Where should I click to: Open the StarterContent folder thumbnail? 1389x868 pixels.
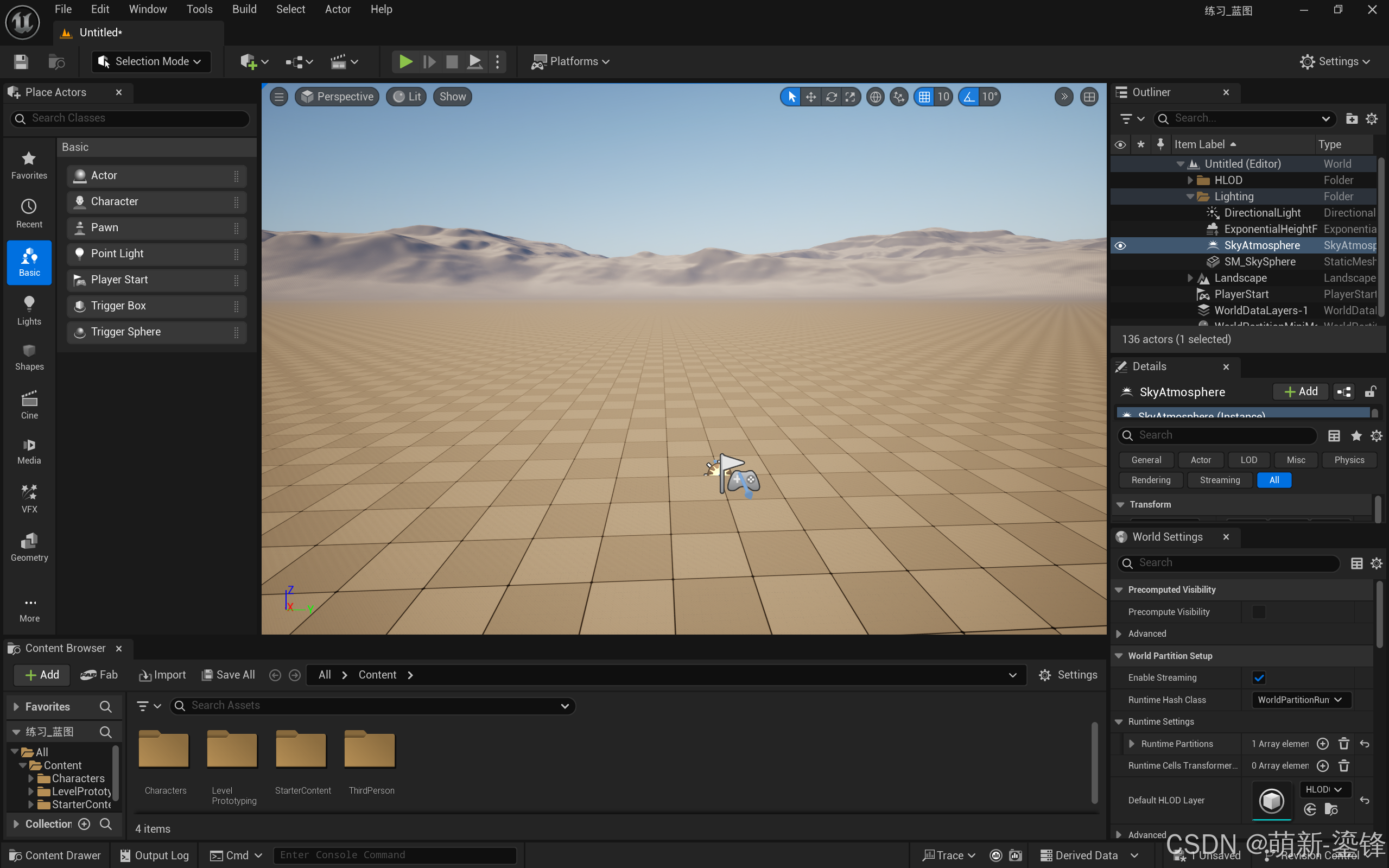302,749
